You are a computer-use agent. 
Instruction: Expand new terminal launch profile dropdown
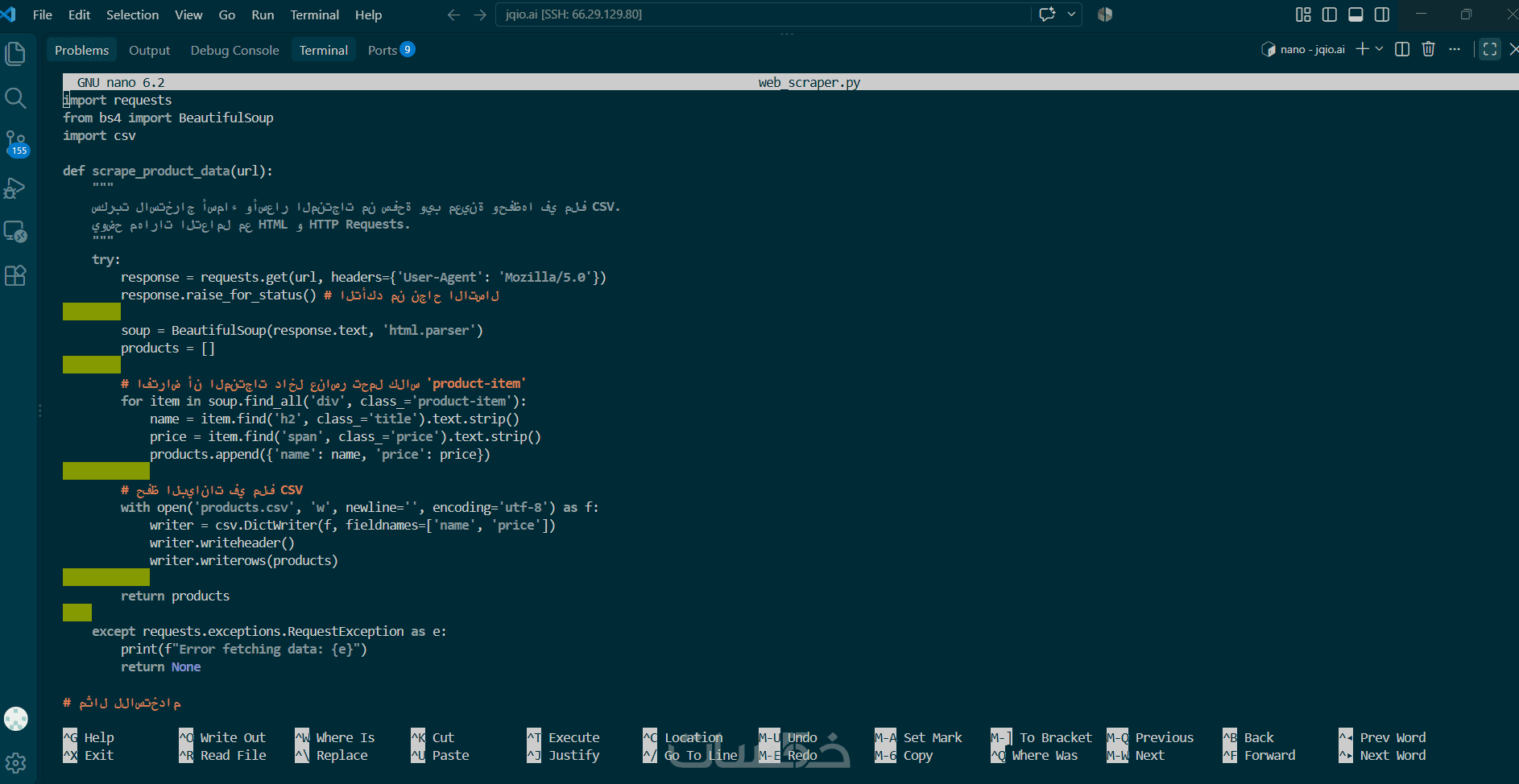tap(1380, 49)
